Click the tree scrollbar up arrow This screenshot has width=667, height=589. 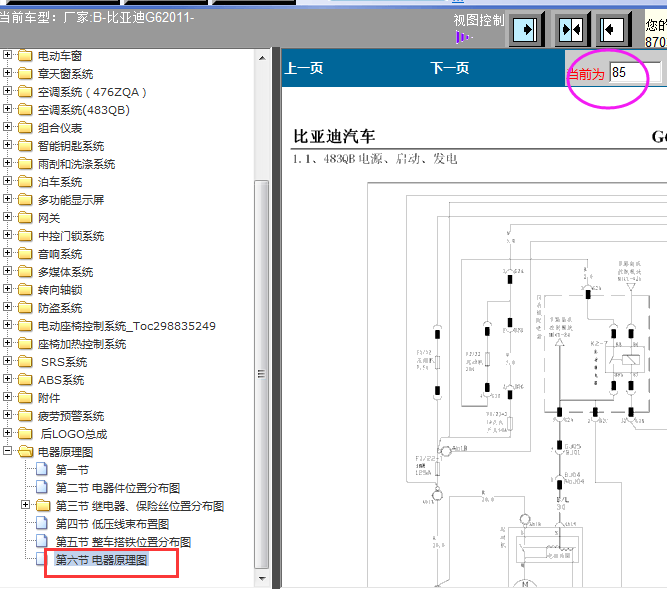262,58
